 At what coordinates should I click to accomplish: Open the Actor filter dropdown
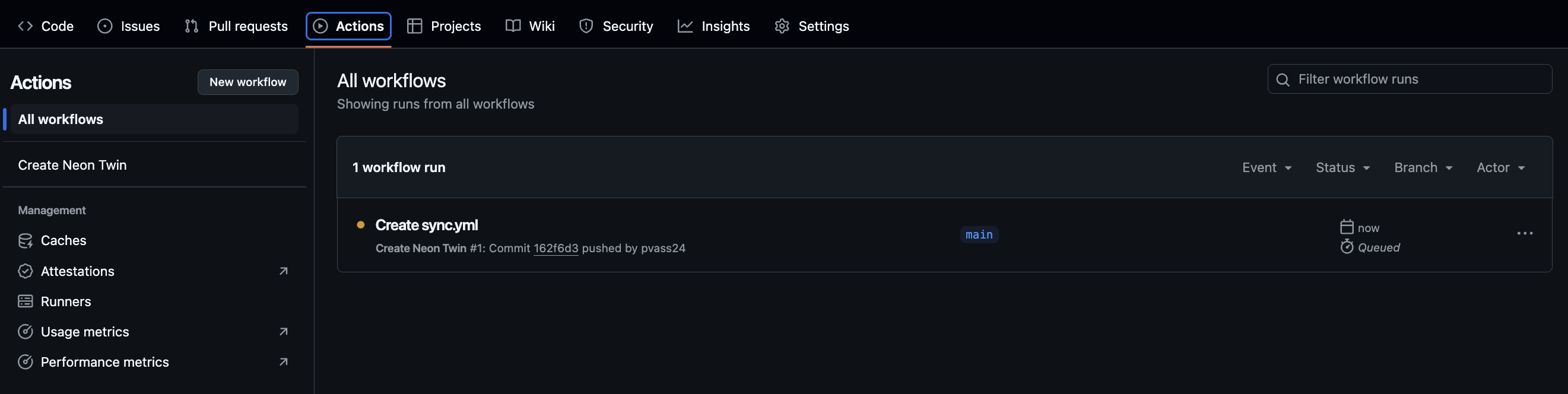[1500, 167]
